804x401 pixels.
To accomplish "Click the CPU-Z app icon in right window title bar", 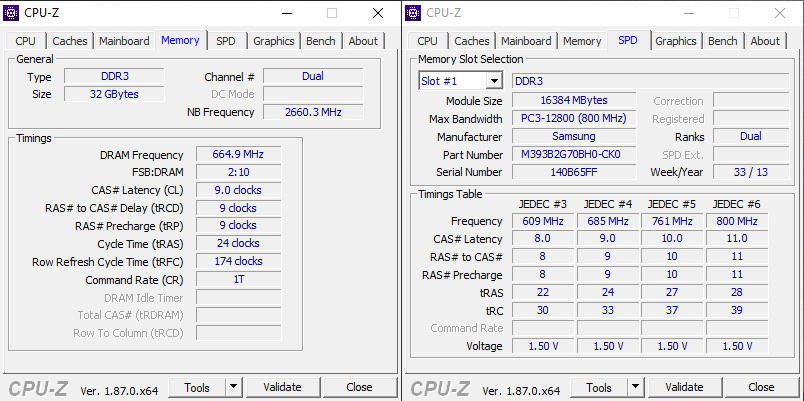I will click(x=413, y=13).
